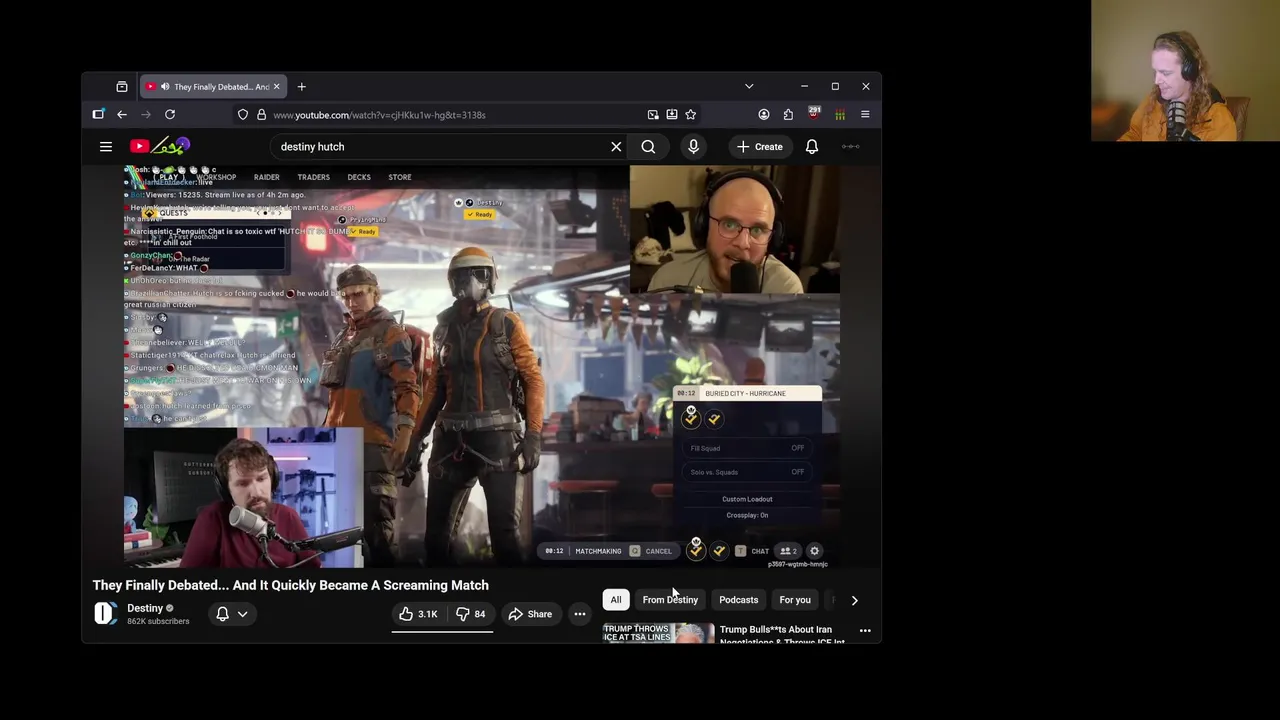Screen dimensions: 1280x720
Task: Reload the current page
Action: click(170, 115)
